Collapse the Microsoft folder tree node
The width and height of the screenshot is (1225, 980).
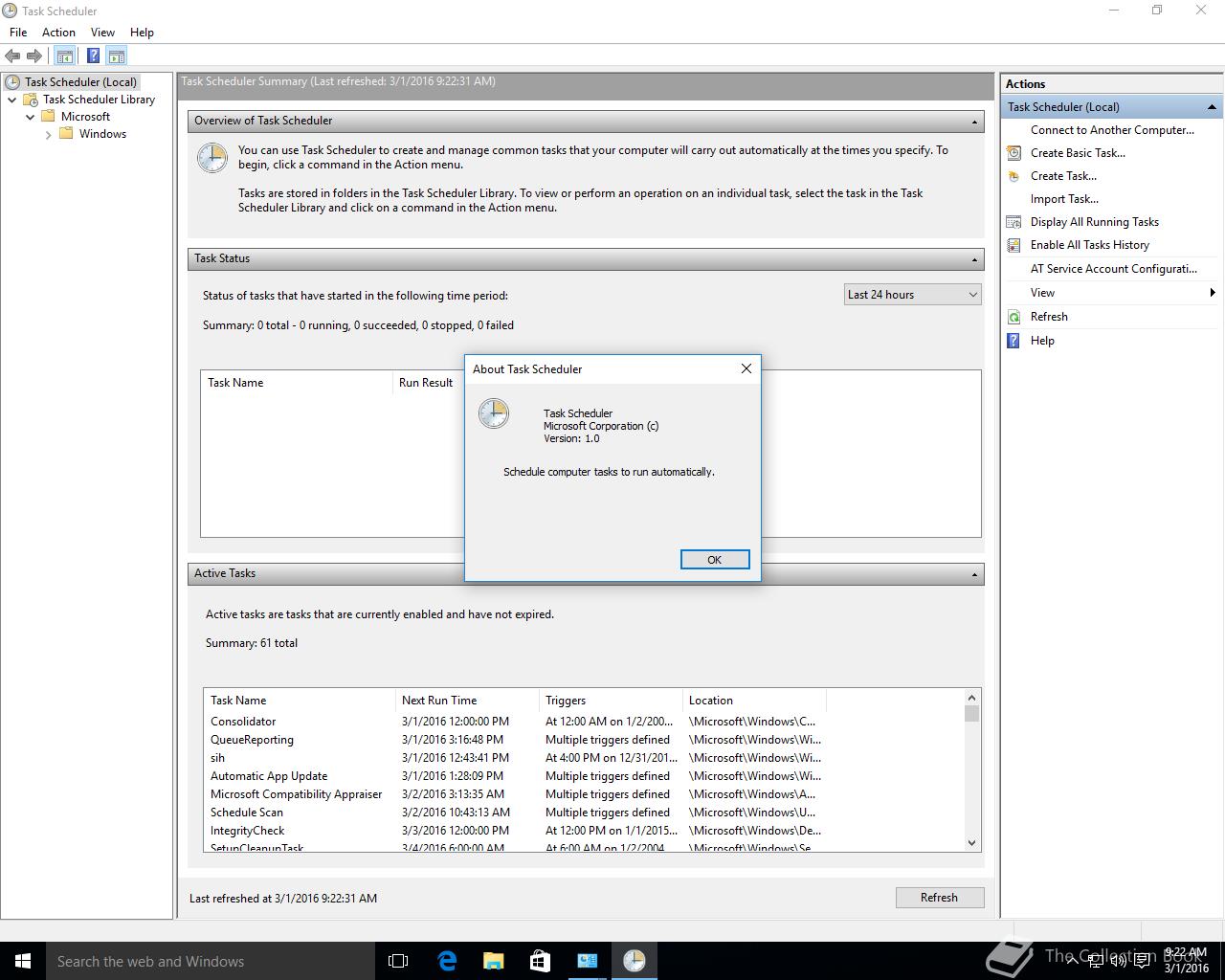[30, 117]
